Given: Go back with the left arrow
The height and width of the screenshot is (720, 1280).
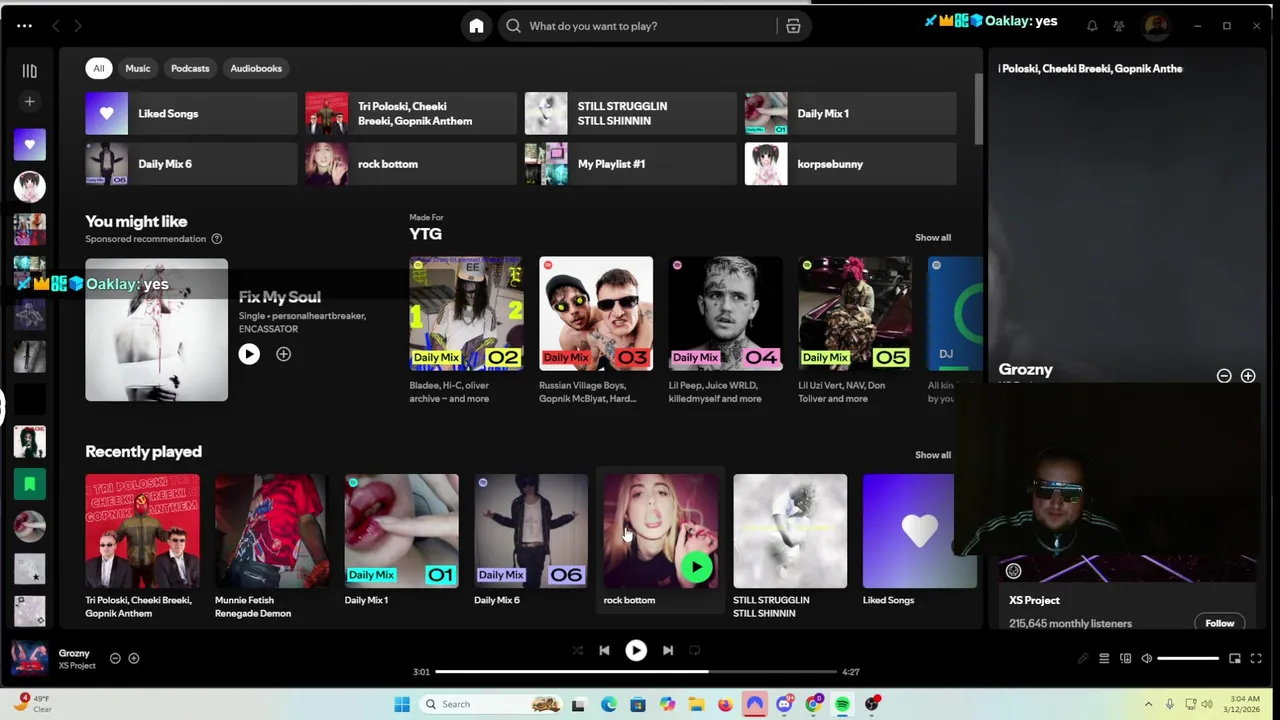Looking at the screenshot, I should (x=56, y=26).
